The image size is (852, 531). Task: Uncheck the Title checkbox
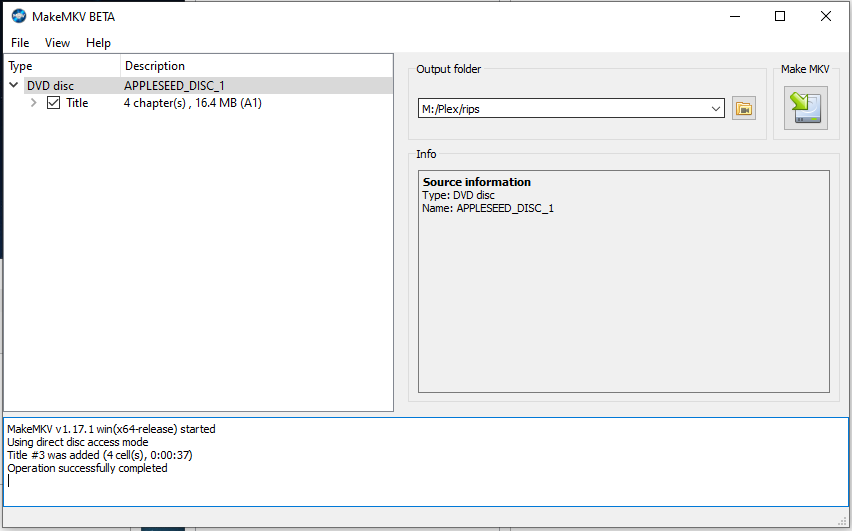53,103
